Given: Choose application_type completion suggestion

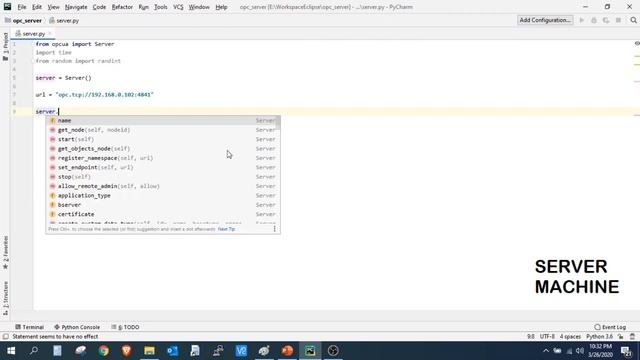Looking at the screenshot, I should 162,196.
